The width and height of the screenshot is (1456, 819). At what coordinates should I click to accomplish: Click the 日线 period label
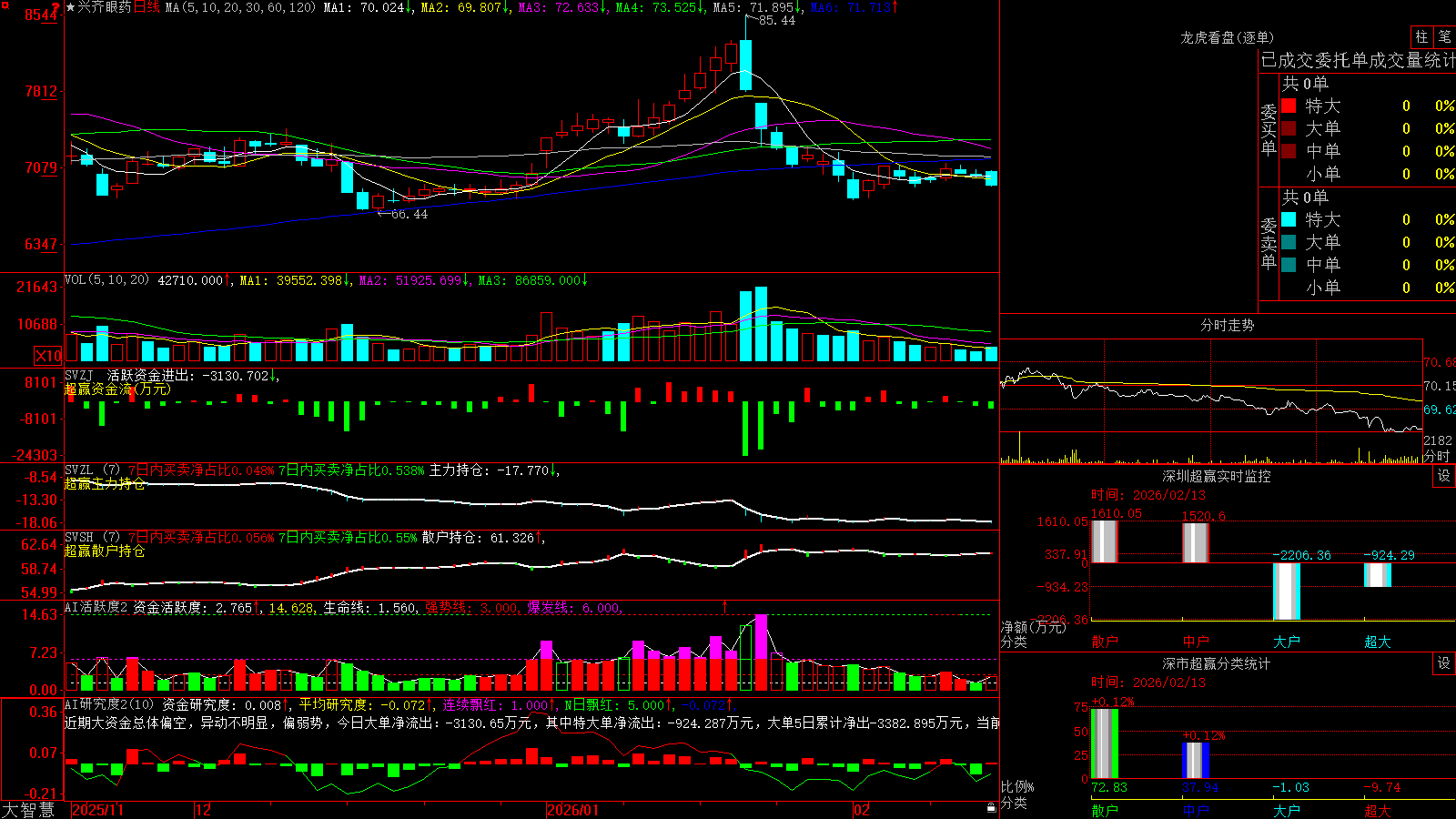(x=147, y=7)
